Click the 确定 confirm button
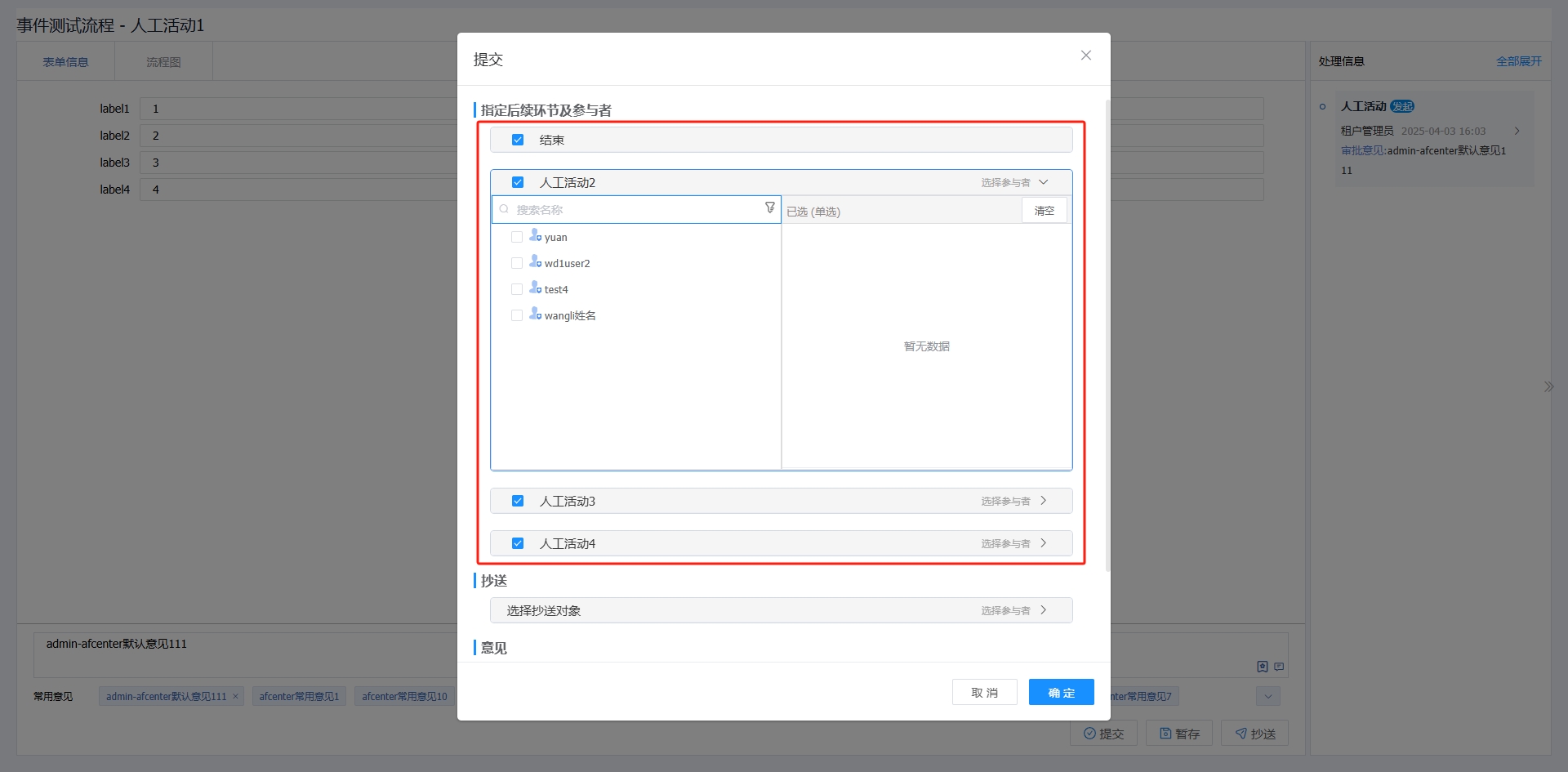This screenshot has width=1568, height=772. [x=1061, y=691]
